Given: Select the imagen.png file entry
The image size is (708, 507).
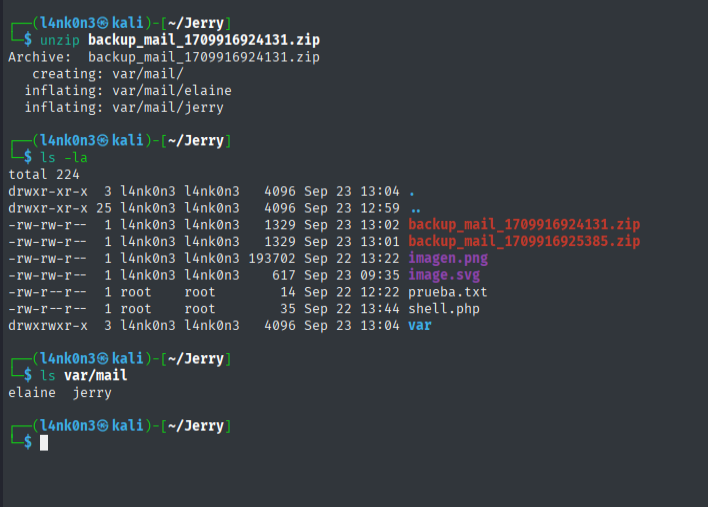Looking at the screenshot, I should tap(446, 258).
